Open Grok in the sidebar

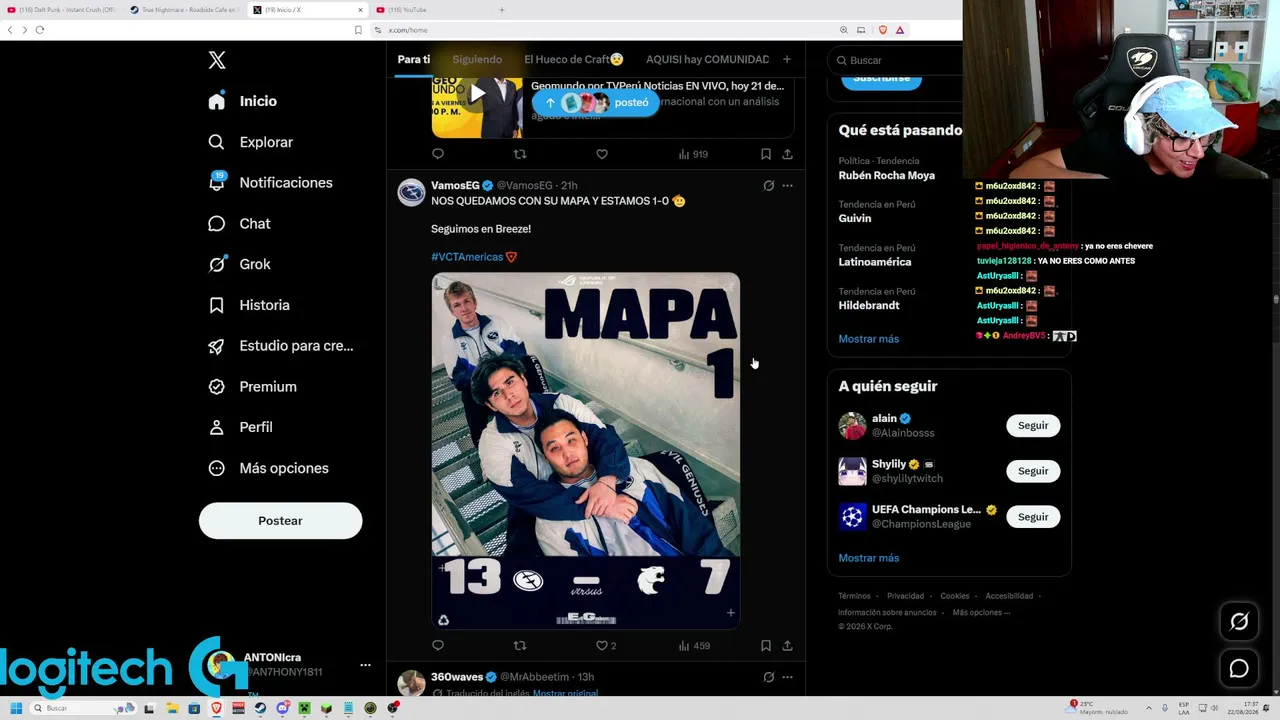pyautogui.click(x=240, y=264)
